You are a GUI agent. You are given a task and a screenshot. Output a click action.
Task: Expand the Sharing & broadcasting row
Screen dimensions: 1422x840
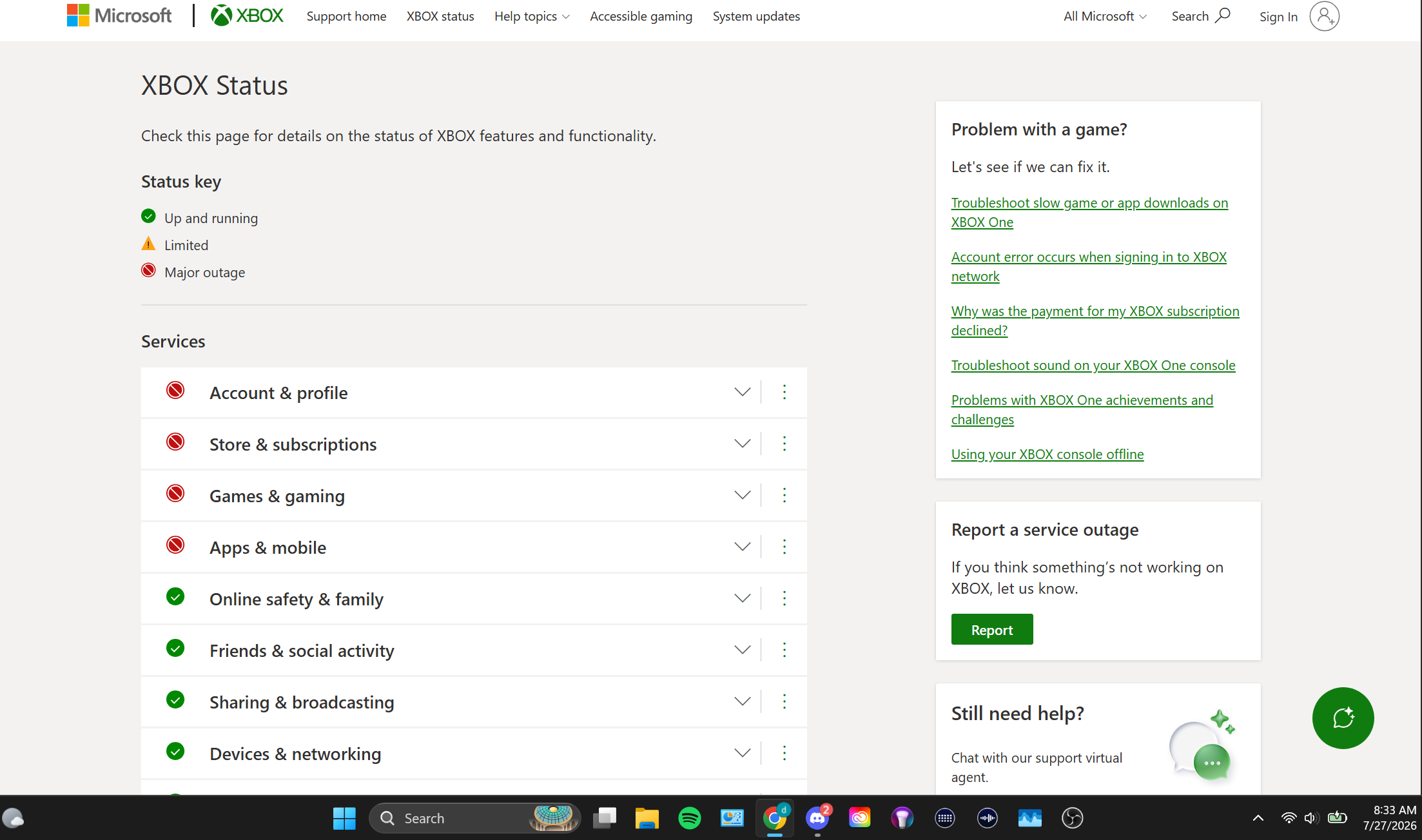[743, 701]
